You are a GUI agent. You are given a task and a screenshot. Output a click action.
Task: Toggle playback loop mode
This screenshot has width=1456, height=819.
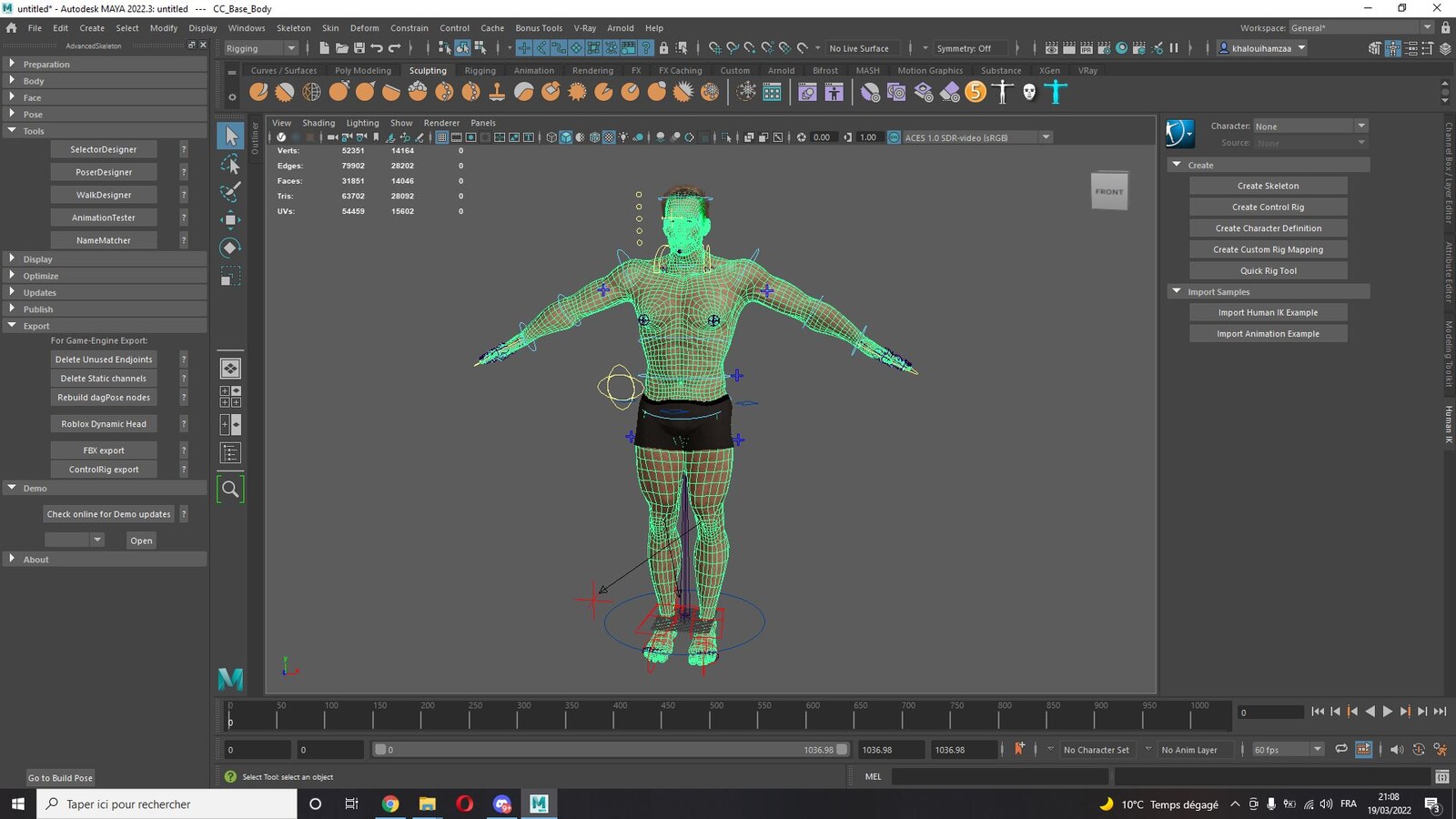tap(1341, 749)
